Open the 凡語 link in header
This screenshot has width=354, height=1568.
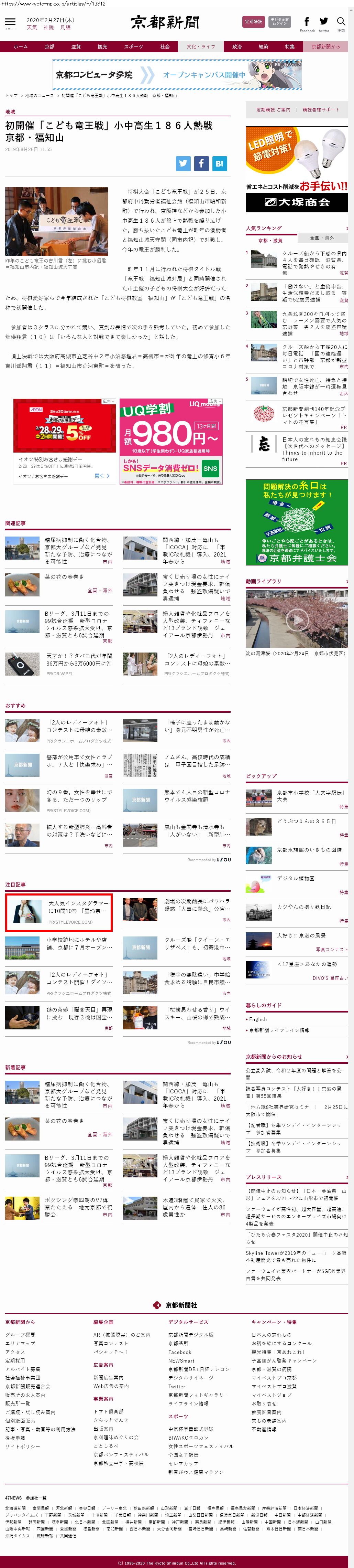coord(66,28)
